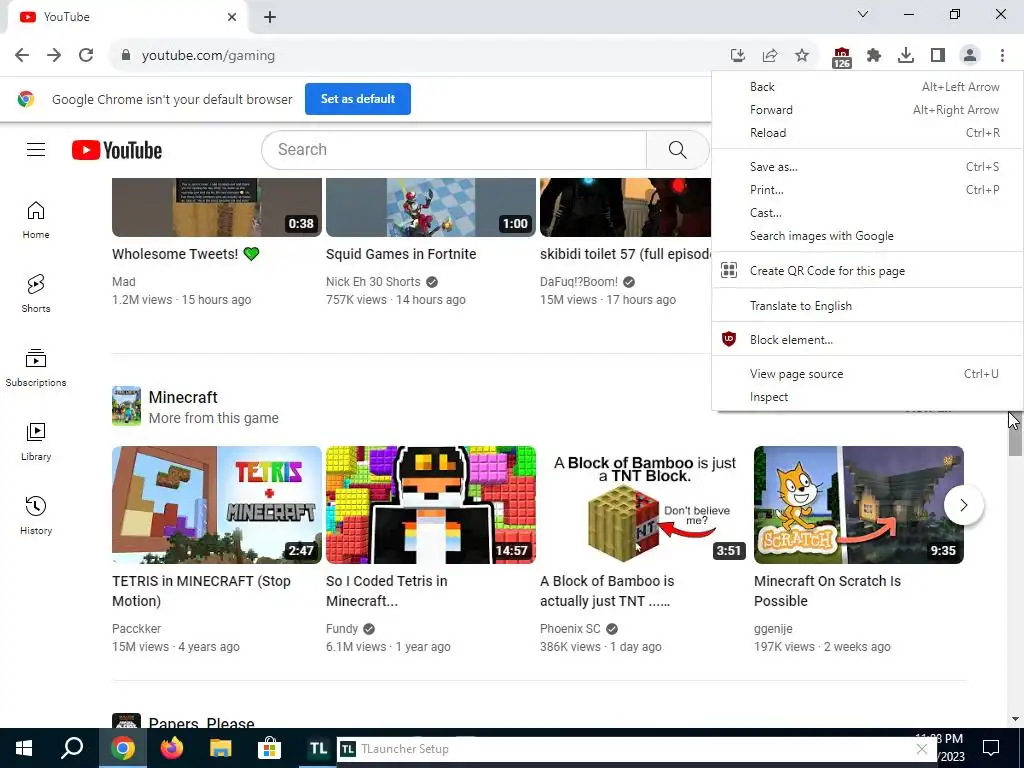Open the uBlock Origin extension icon

(x=842, y=57)
